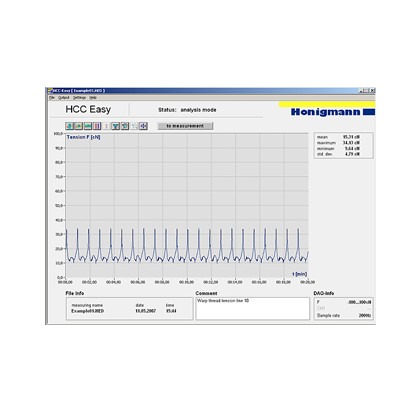
Task: Close the HCC Easy window
Action: [373, 90]
